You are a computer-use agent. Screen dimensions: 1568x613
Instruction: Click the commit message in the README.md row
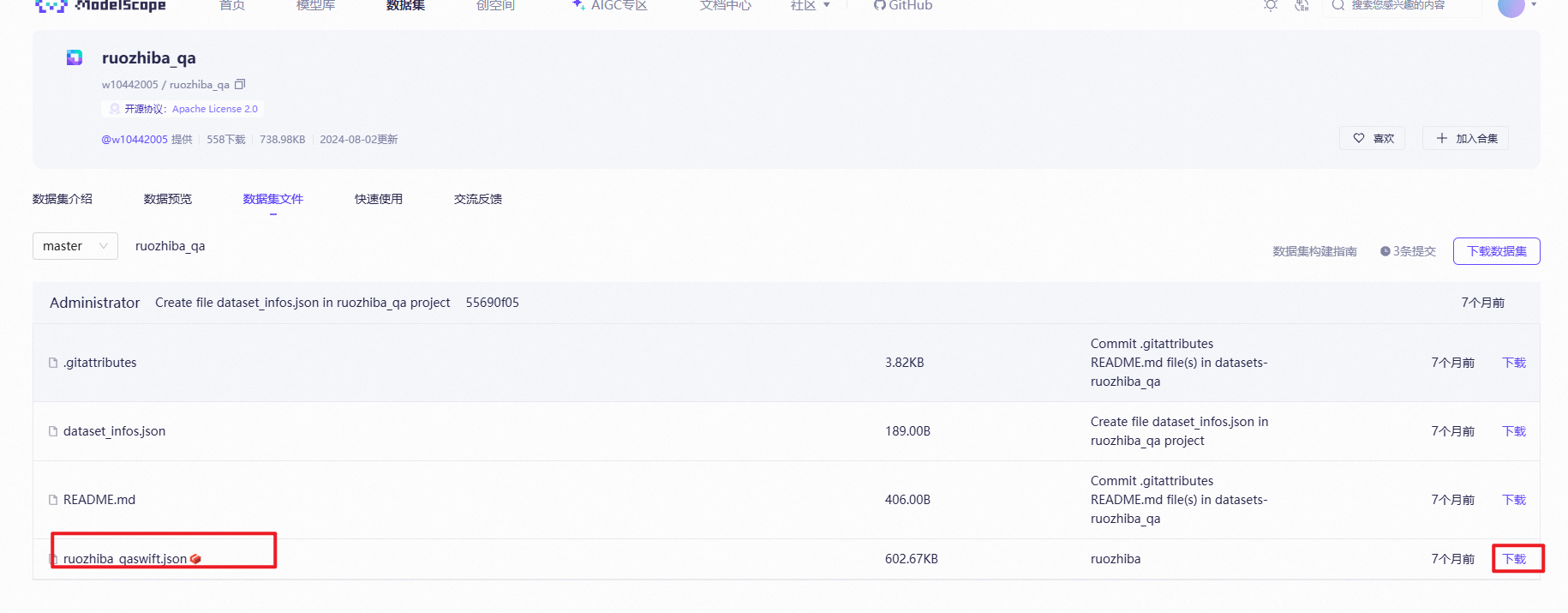click(1179, 500)
